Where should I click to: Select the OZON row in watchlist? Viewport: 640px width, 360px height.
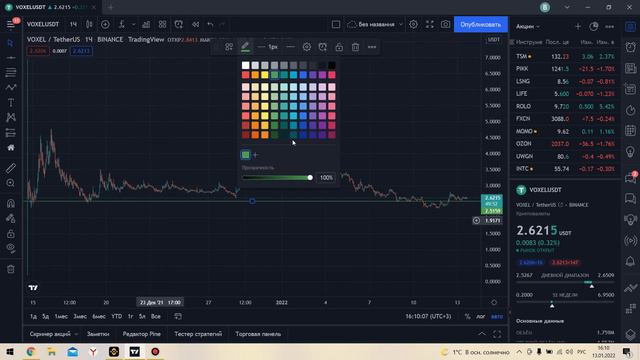[x=565, y=144]
